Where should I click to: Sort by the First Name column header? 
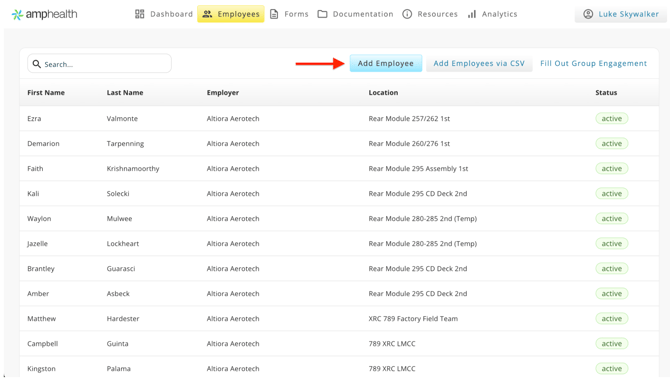tap(46, 92)
